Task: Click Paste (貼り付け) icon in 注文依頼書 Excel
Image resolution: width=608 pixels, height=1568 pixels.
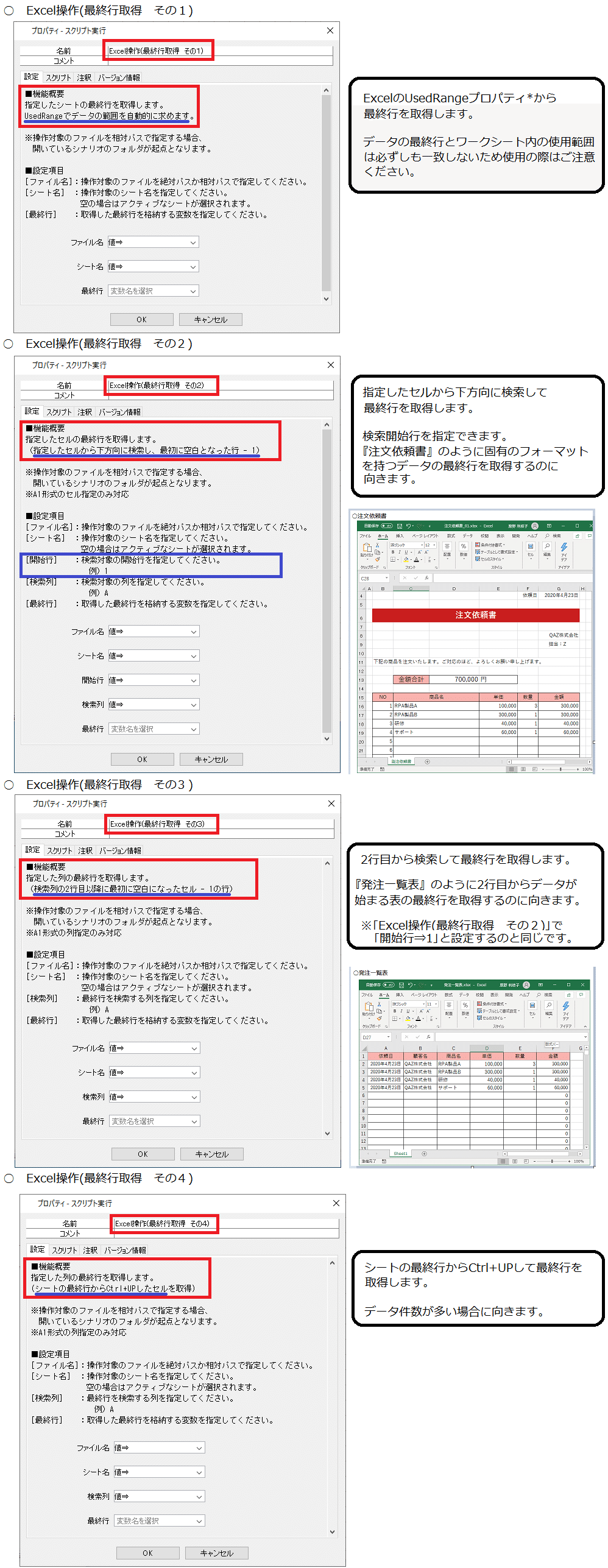Action: point(367,547)
